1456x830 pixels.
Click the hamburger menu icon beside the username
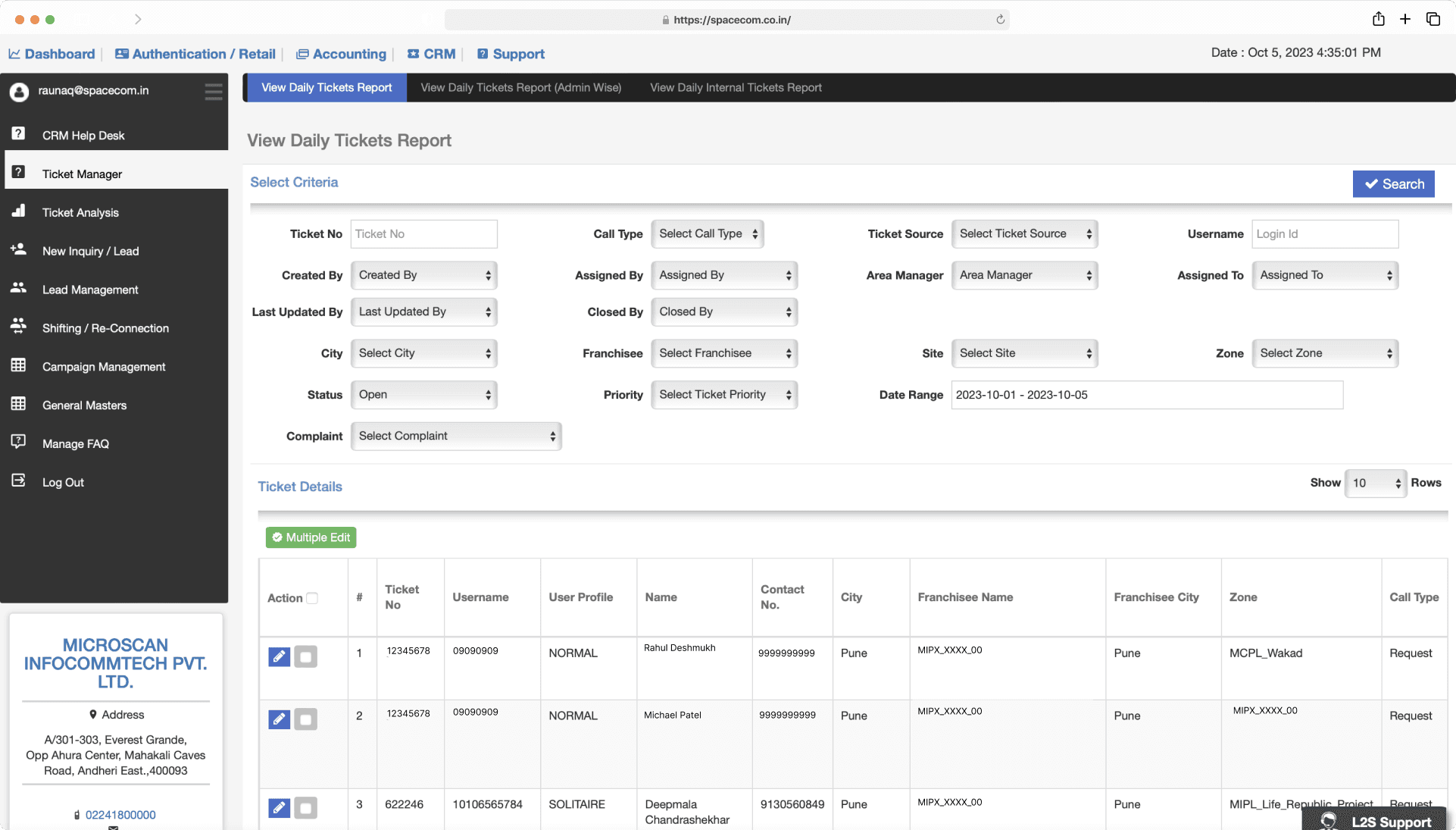(x=214, y=92)
